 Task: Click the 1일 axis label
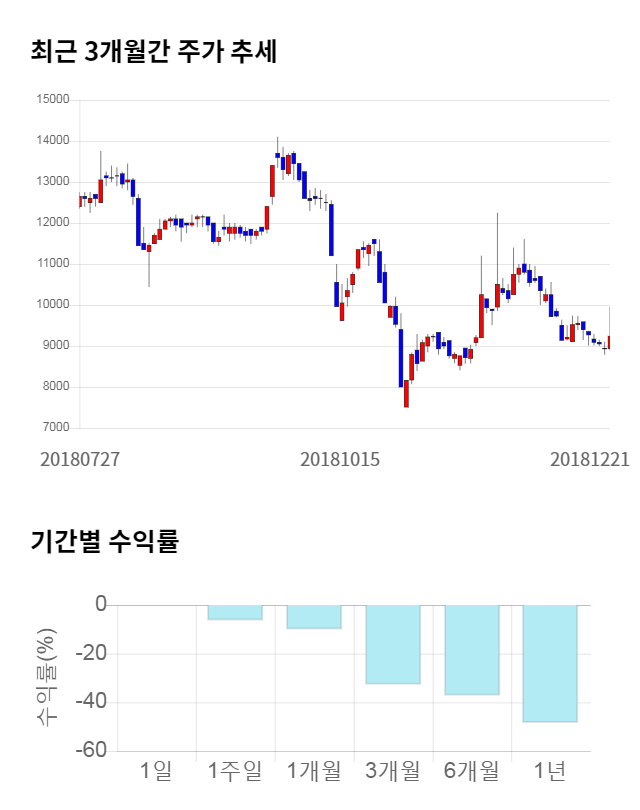point(157,771)
